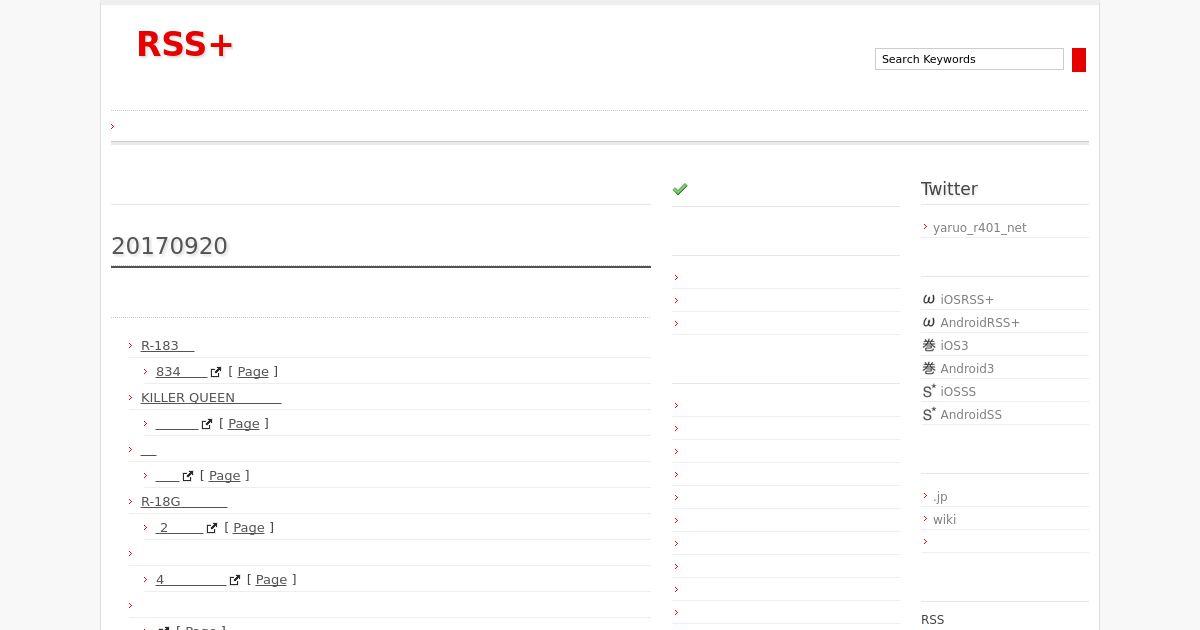
Task: Click the kanji icon beside iOS3
Action: pyautogui.click(x=929, y=345)
